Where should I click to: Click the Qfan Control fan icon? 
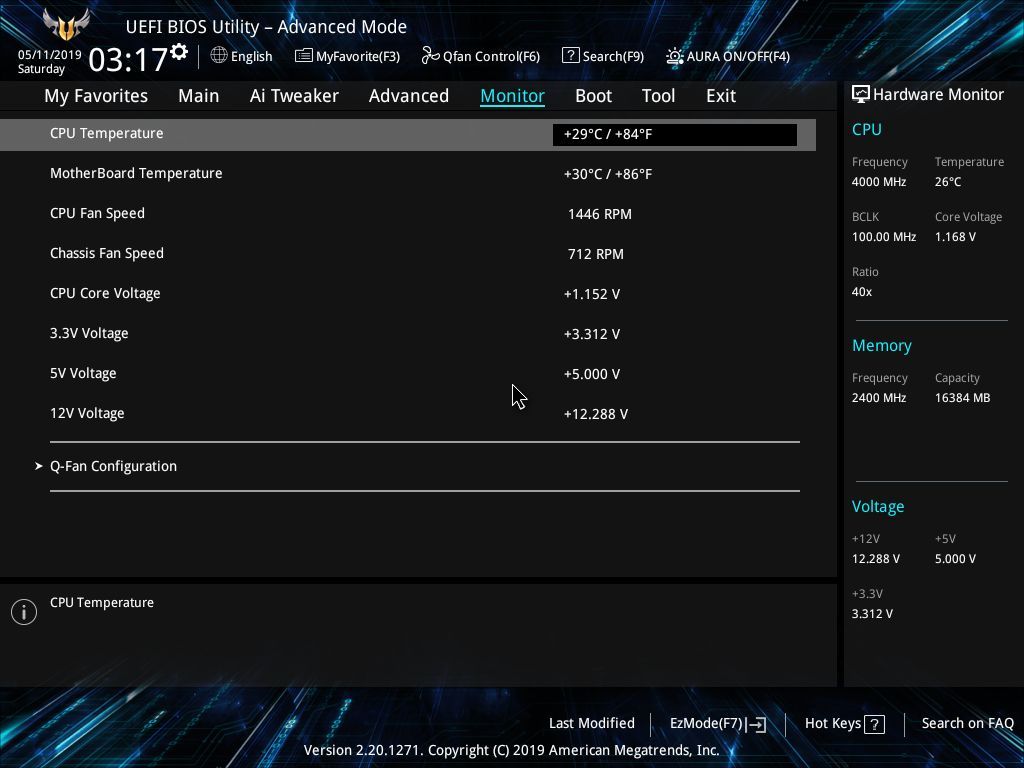coord(430,56)
